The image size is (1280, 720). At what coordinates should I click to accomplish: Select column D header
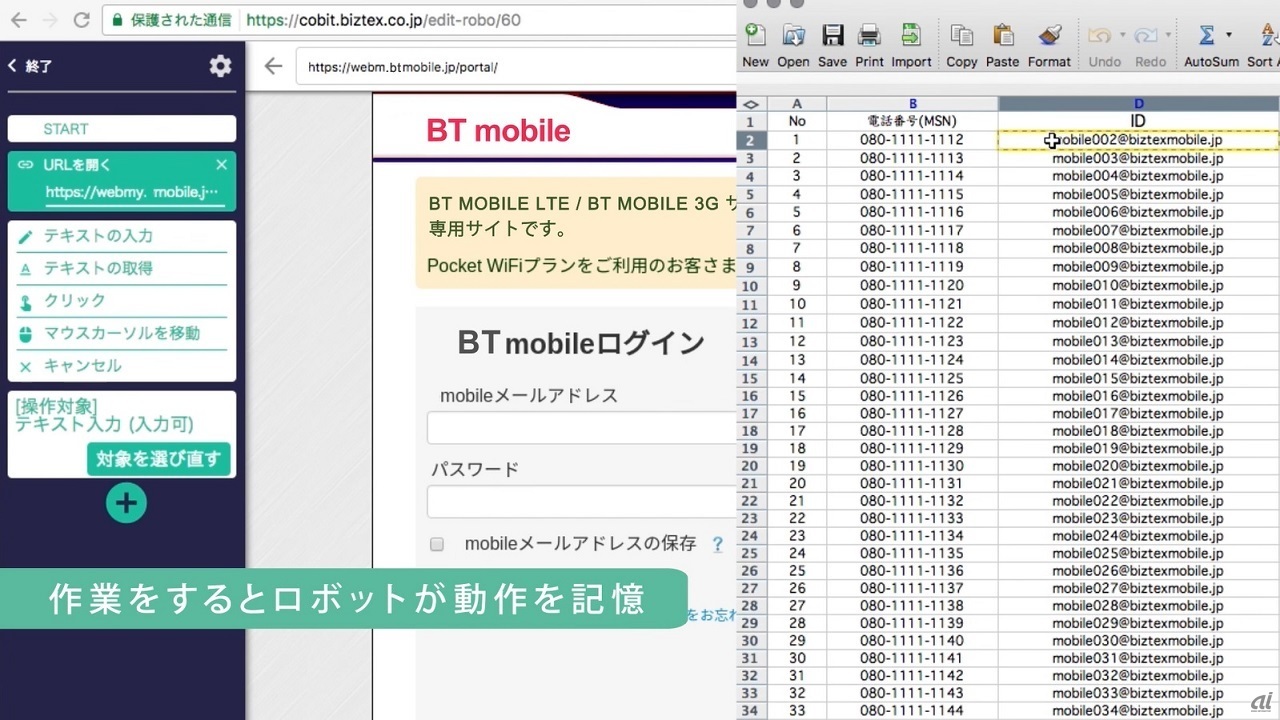(1139, 104)
